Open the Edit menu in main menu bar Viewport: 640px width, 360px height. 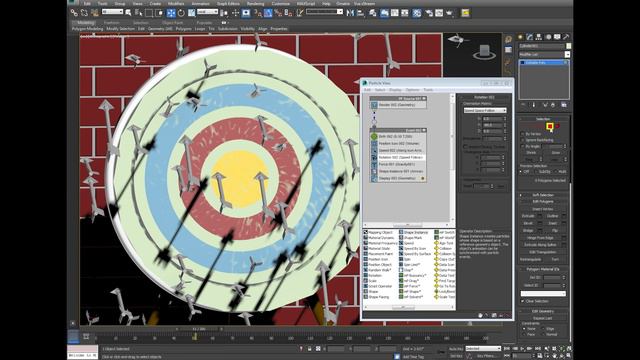click(x=87, y=4)
